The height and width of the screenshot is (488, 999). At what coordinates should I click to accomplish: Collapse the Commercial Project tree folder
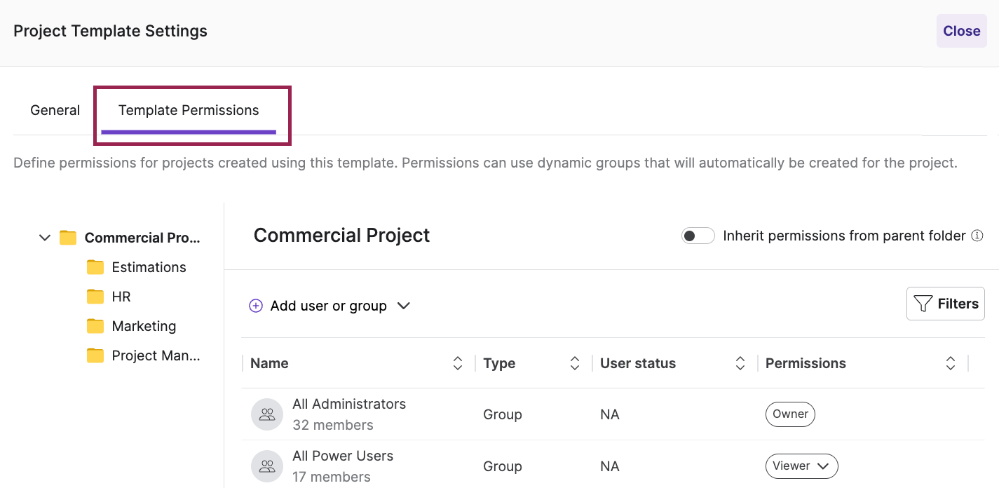pyautogui.click(x=45, y=238)
